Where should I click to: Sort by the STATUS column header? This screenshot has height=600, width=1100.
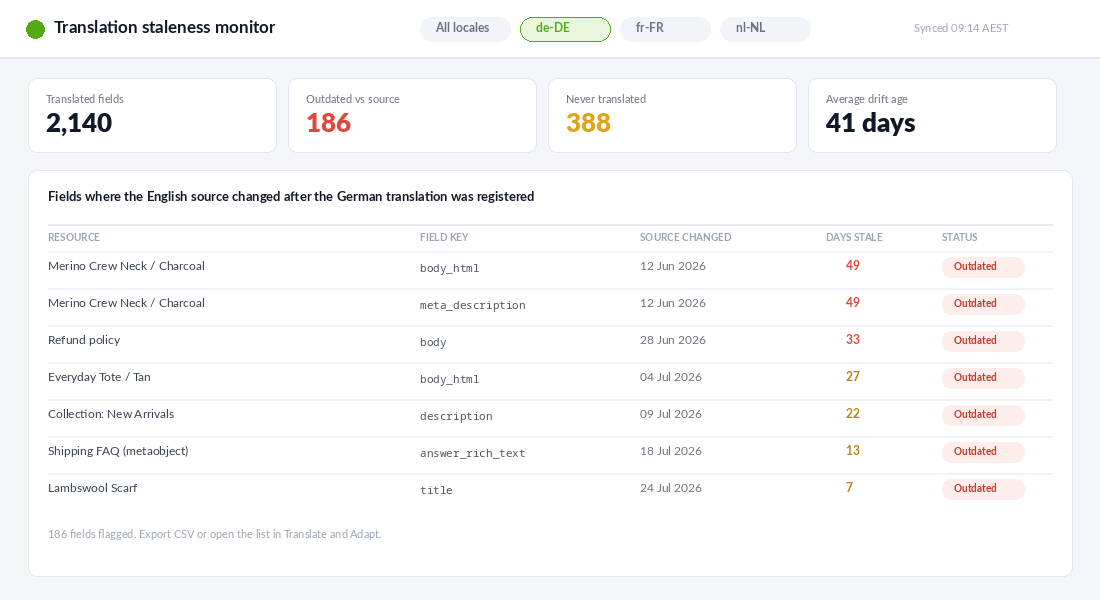click(959, 237)
